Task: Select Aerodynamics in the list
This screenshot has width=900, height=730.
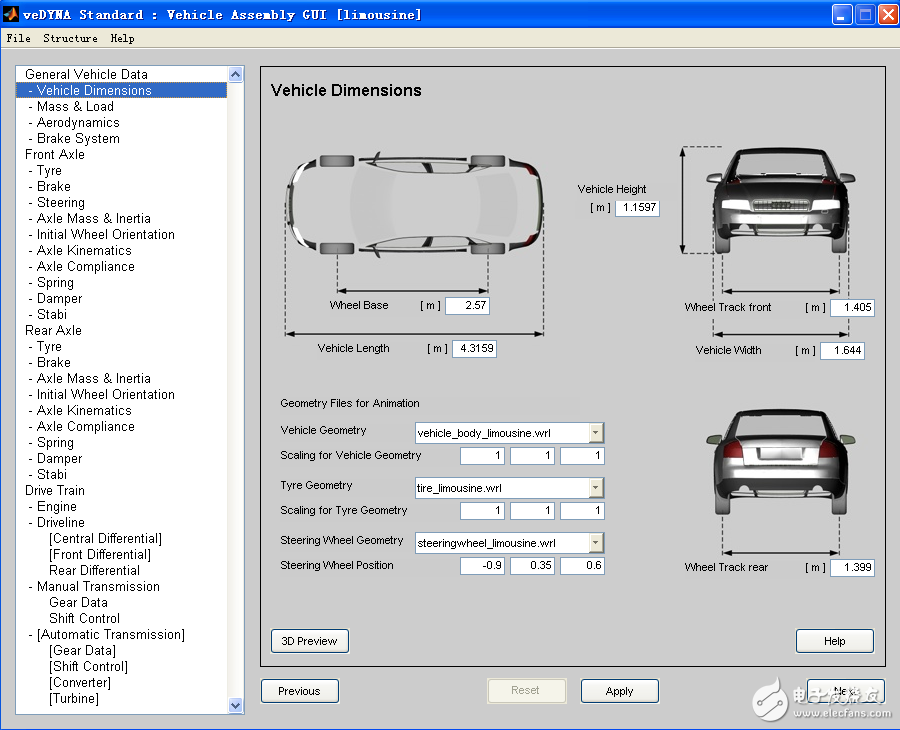Action: coord(78,122)
